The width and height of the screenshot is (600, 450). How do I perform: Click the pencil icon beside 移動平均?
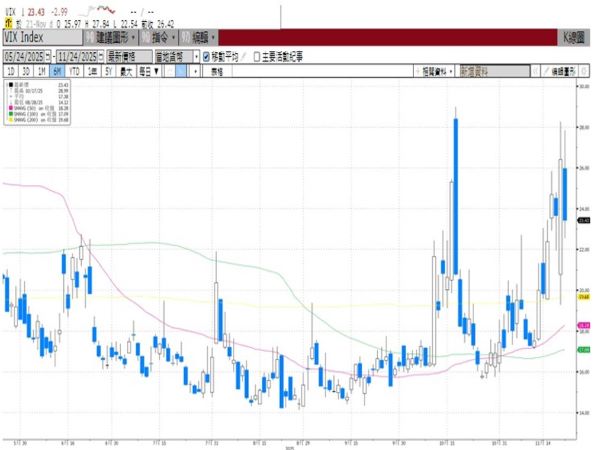245,57
